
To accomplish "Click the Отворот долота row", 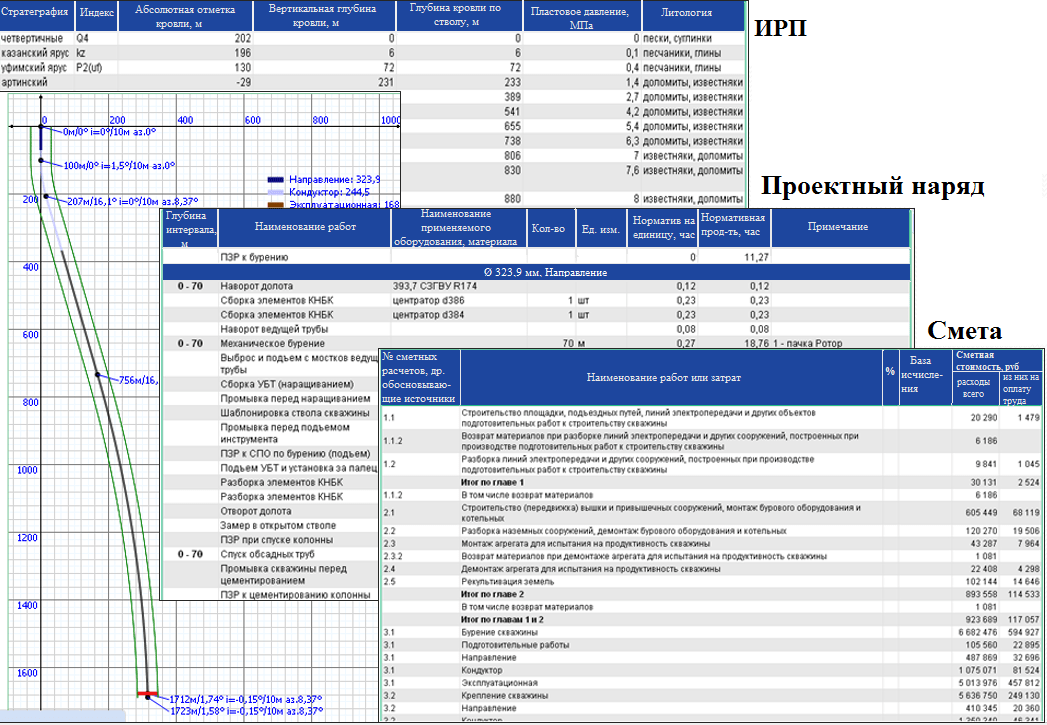I will [x=271, y=511].
